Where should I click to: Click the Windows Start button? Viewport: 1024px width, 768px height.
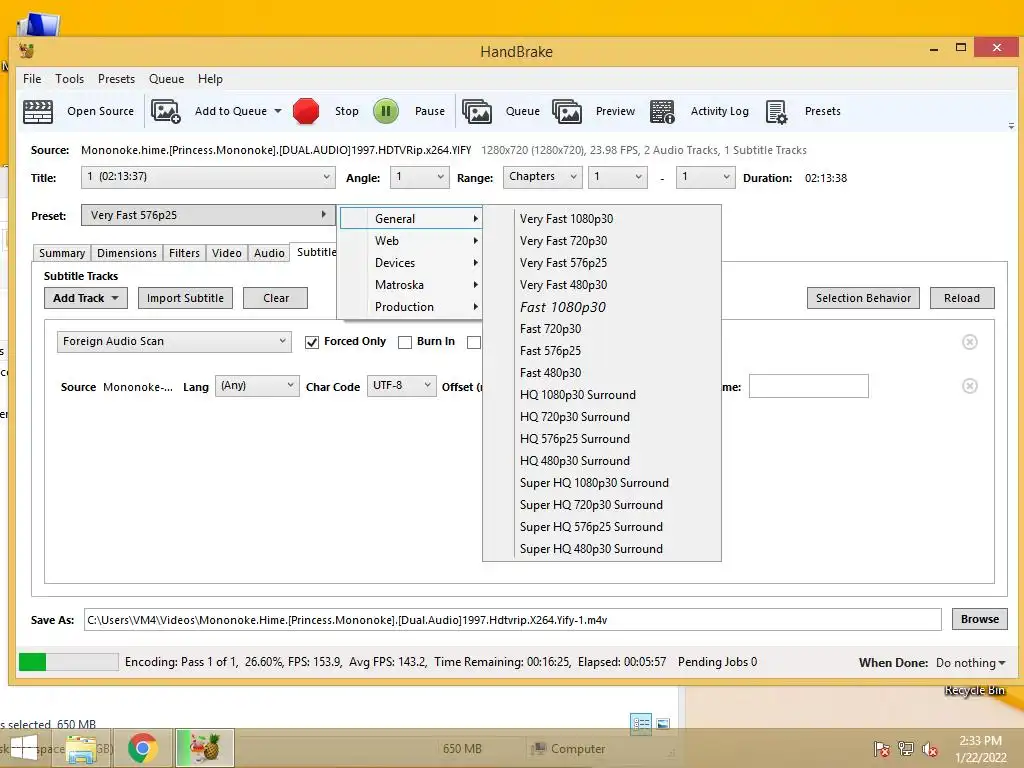click(24, 748)
